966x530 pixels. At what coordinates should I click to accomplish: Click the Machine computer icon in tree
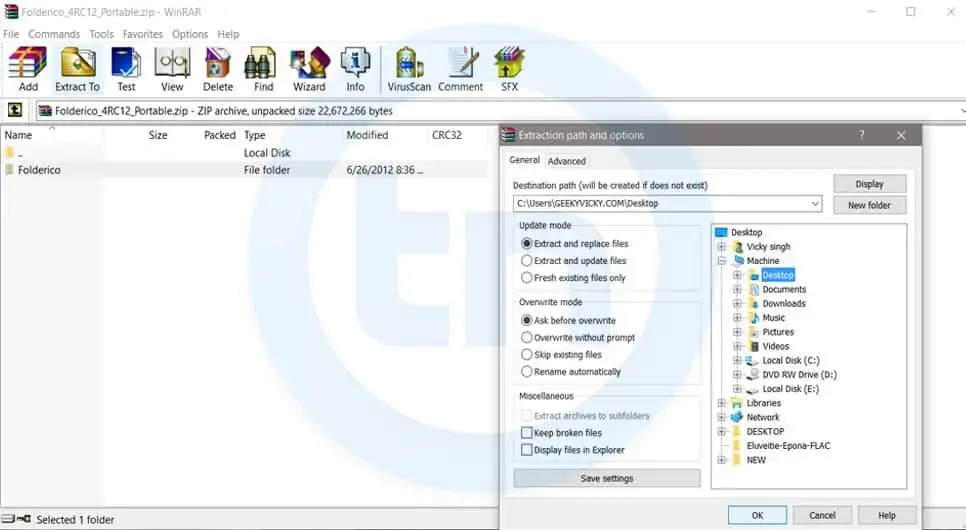pos(738,261)
